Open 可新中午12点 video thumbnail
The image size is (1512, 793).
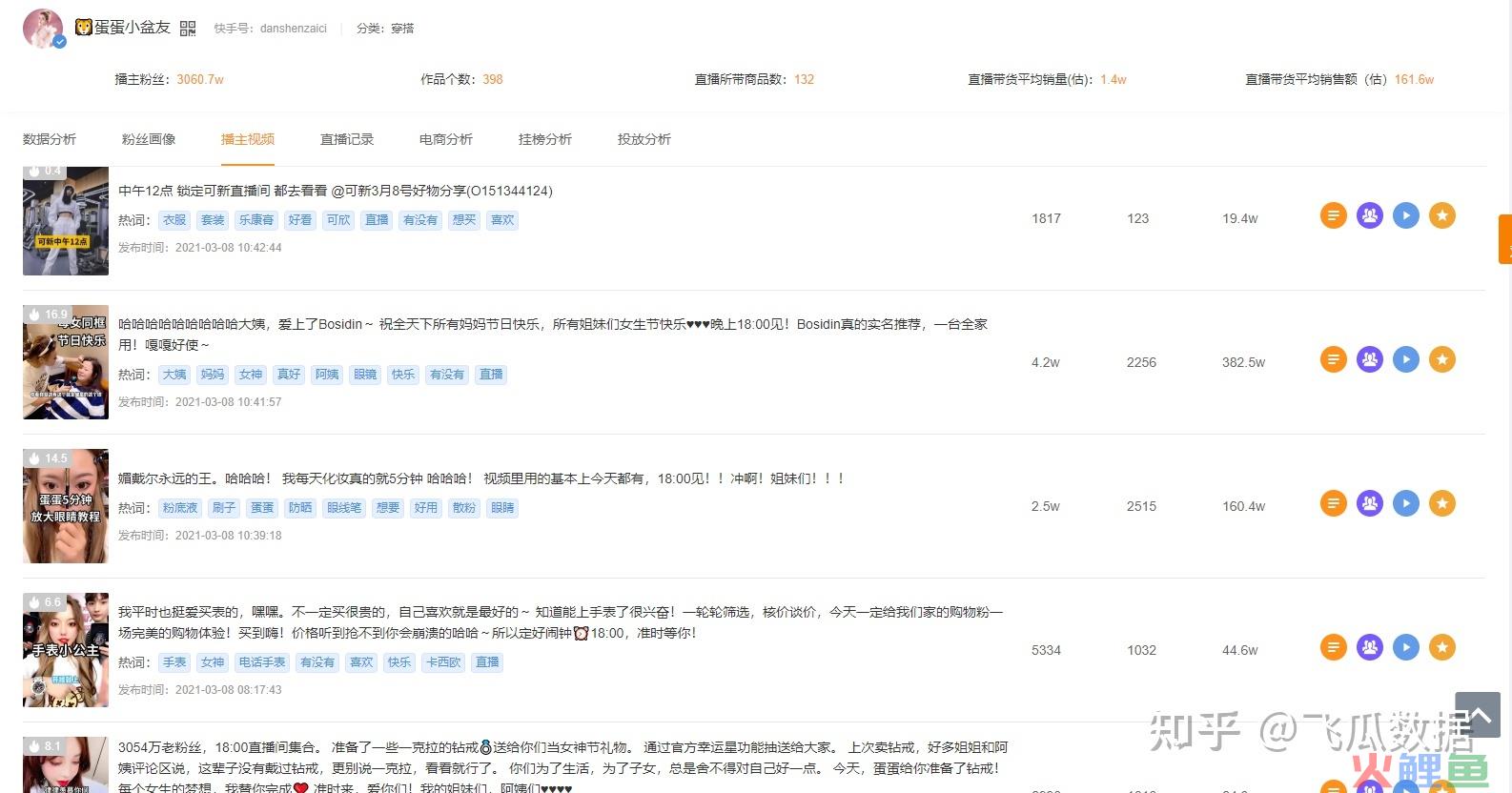(x=66, y=221)
